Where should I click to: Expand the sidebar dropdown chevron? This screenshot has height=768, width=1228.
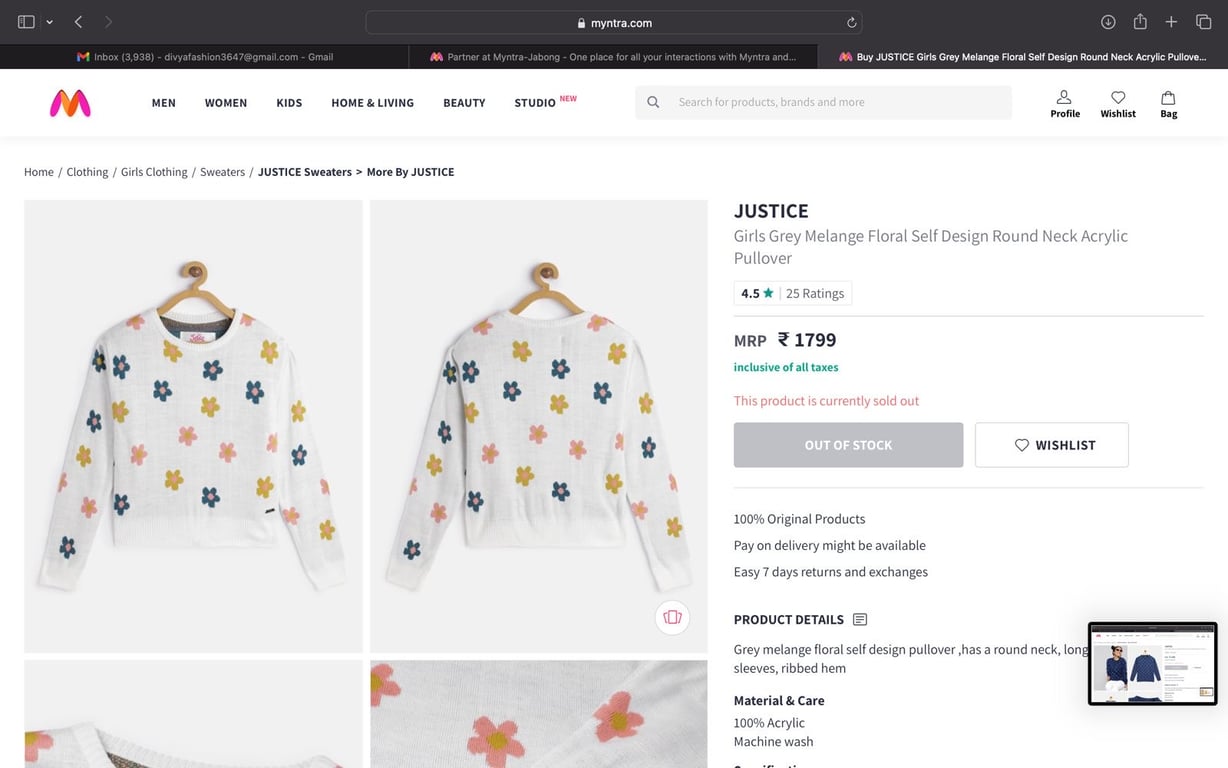[49, 22]
